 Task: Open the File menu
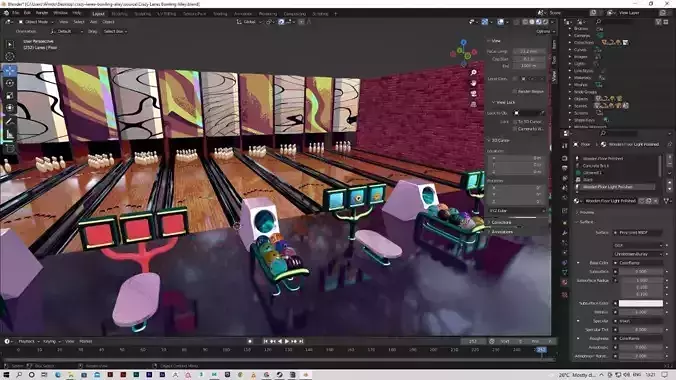click(16, 13)
